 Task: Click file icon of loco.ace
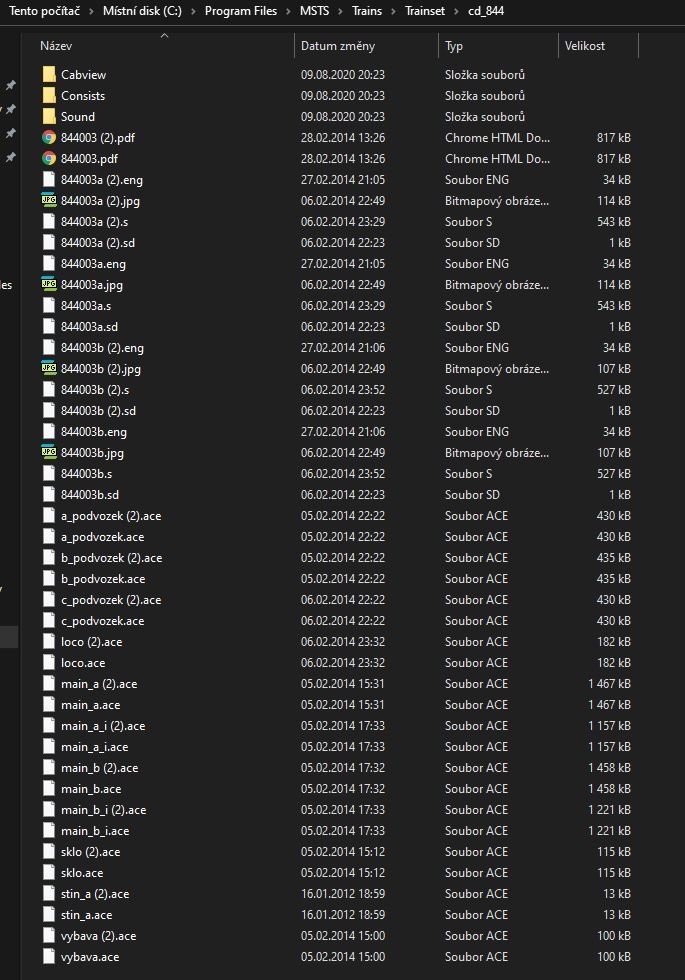pos(49,663)
